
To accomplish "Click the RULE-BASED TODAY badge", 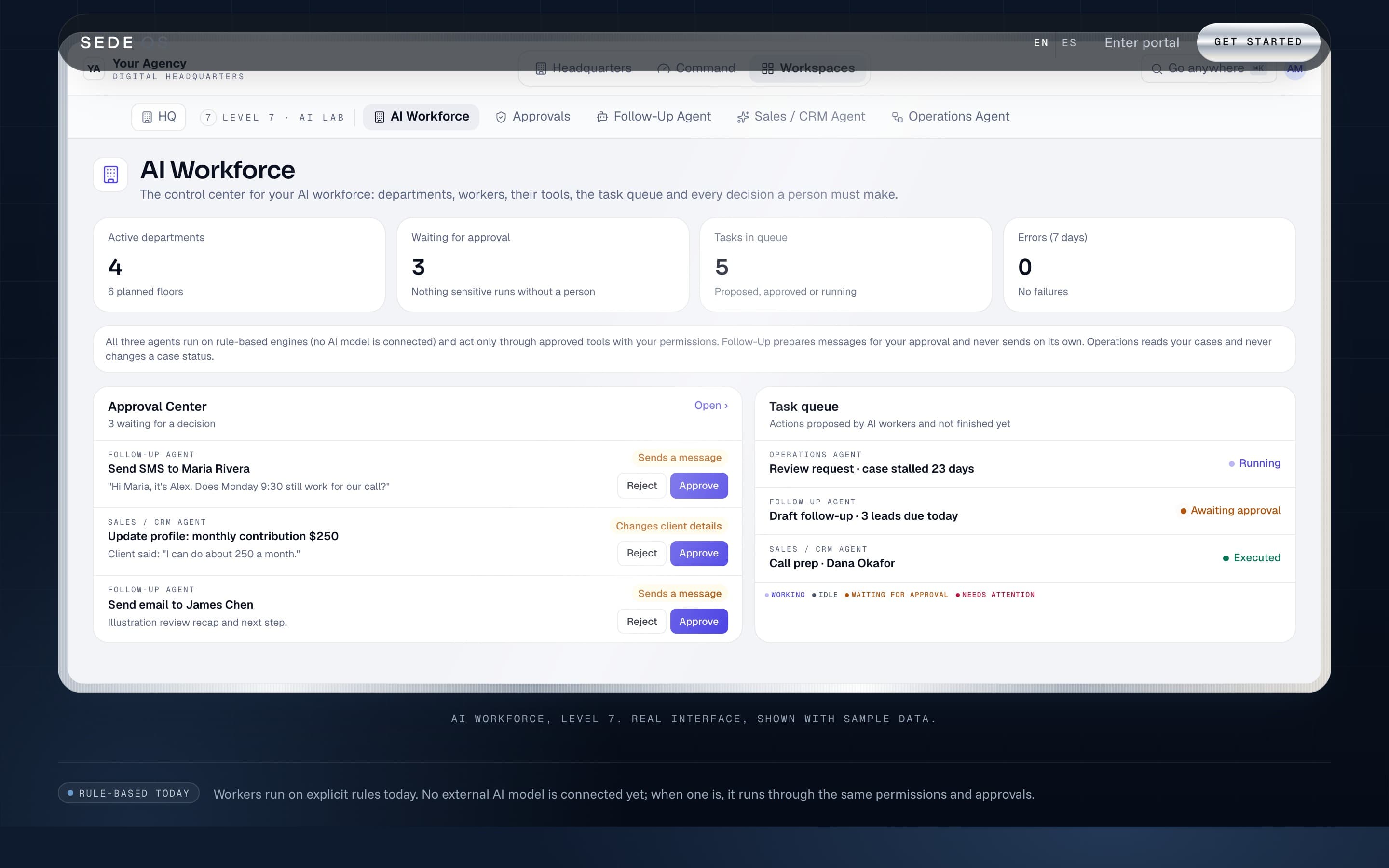I will (129, 793).
